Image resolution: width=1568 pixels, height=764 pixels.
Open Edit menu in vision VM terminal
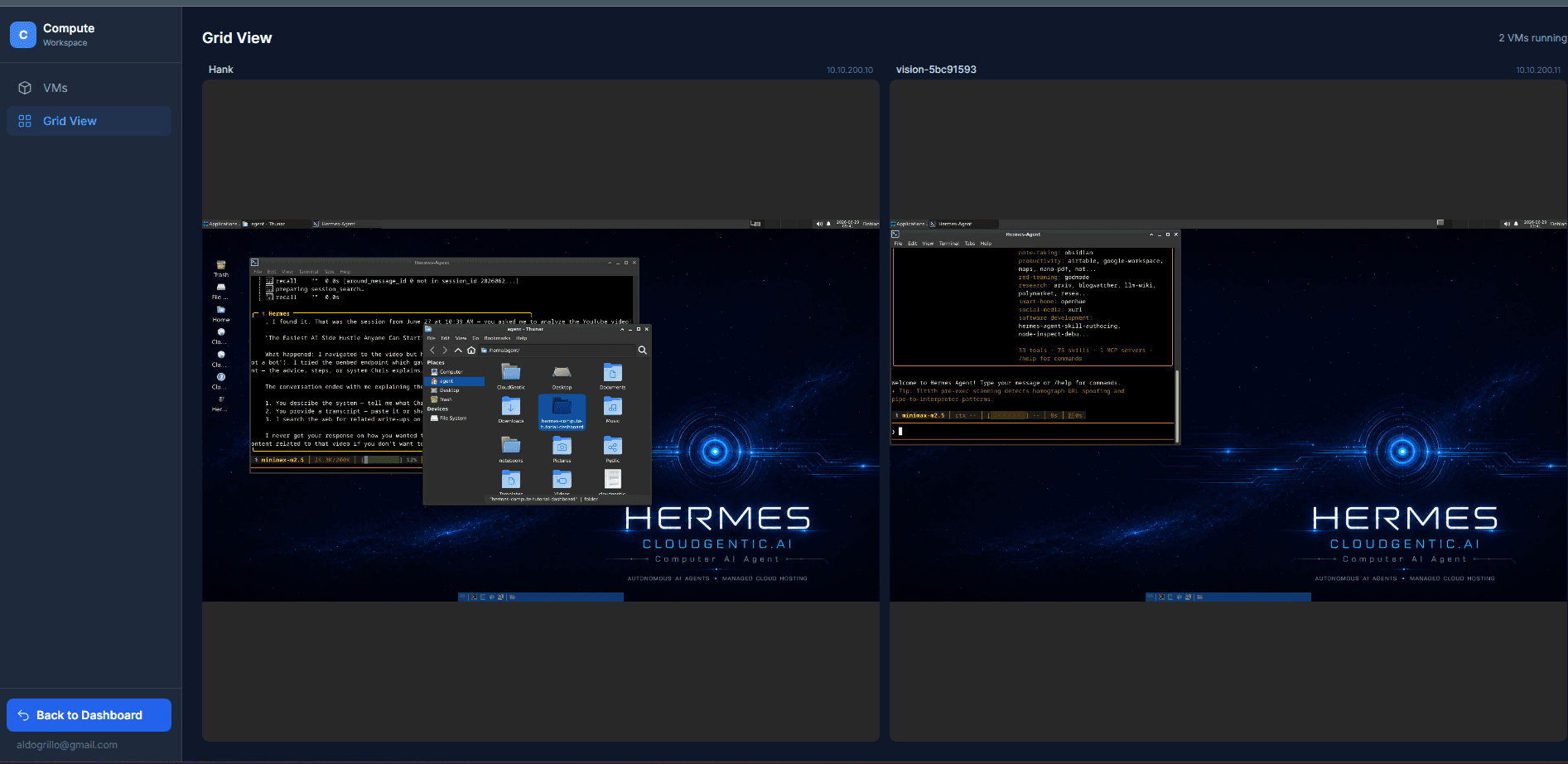tap(912, 244)
